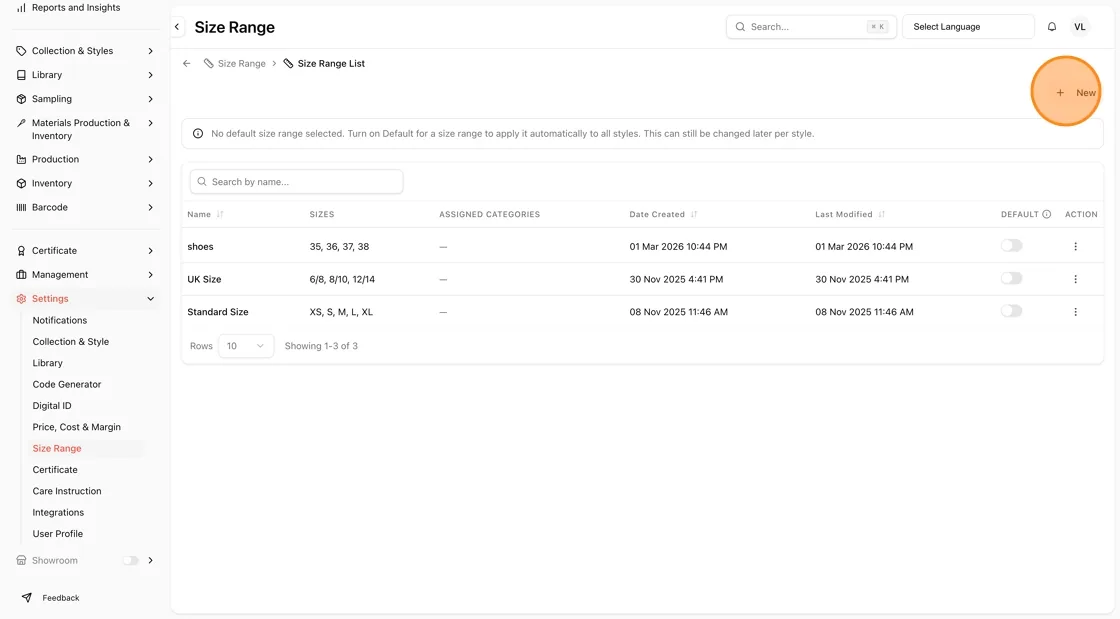Click the Materials Production tool icon
This screenshot has height=619, width=1120.
tap(21, 123)
